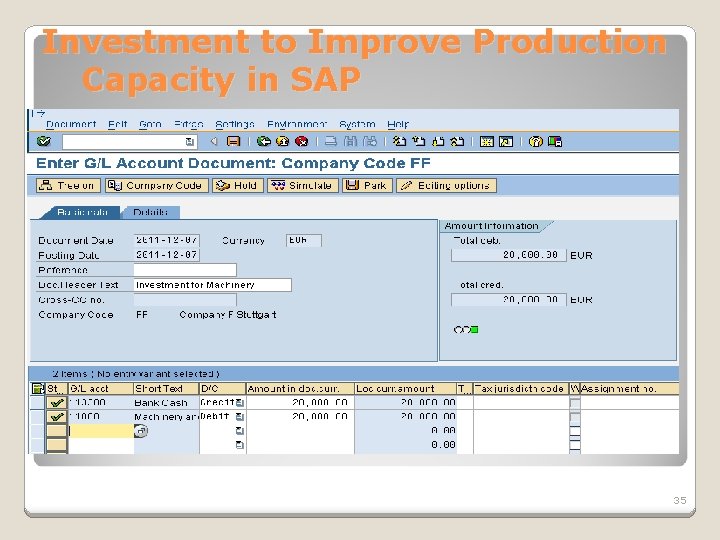Click the Print icon in toolbar
The width and height of the screenshot is (720, 540).
331,141
